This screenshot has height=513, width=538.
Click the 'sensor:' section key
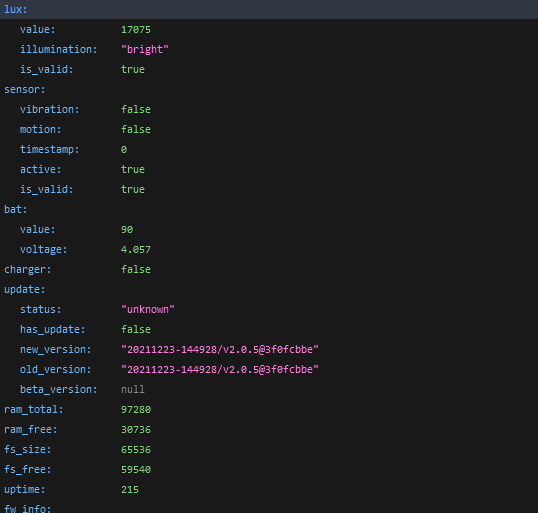(24, 90)
